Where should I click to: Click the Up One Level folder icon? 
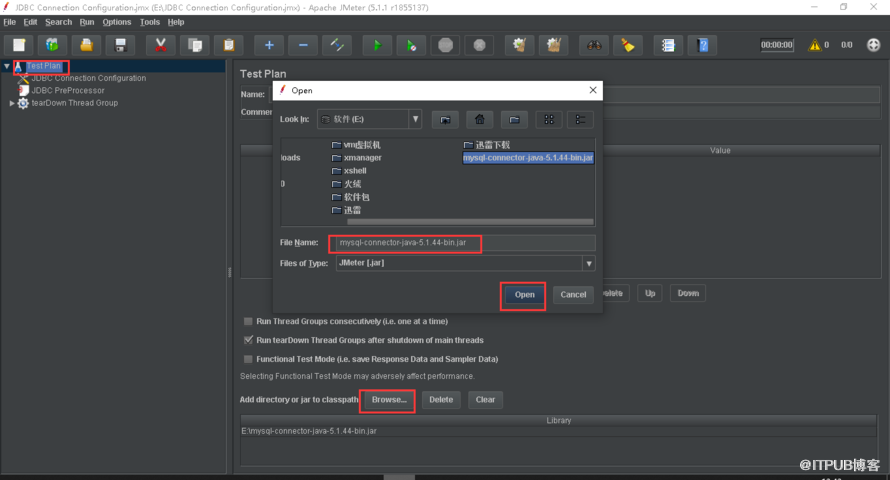click(447, 120)
